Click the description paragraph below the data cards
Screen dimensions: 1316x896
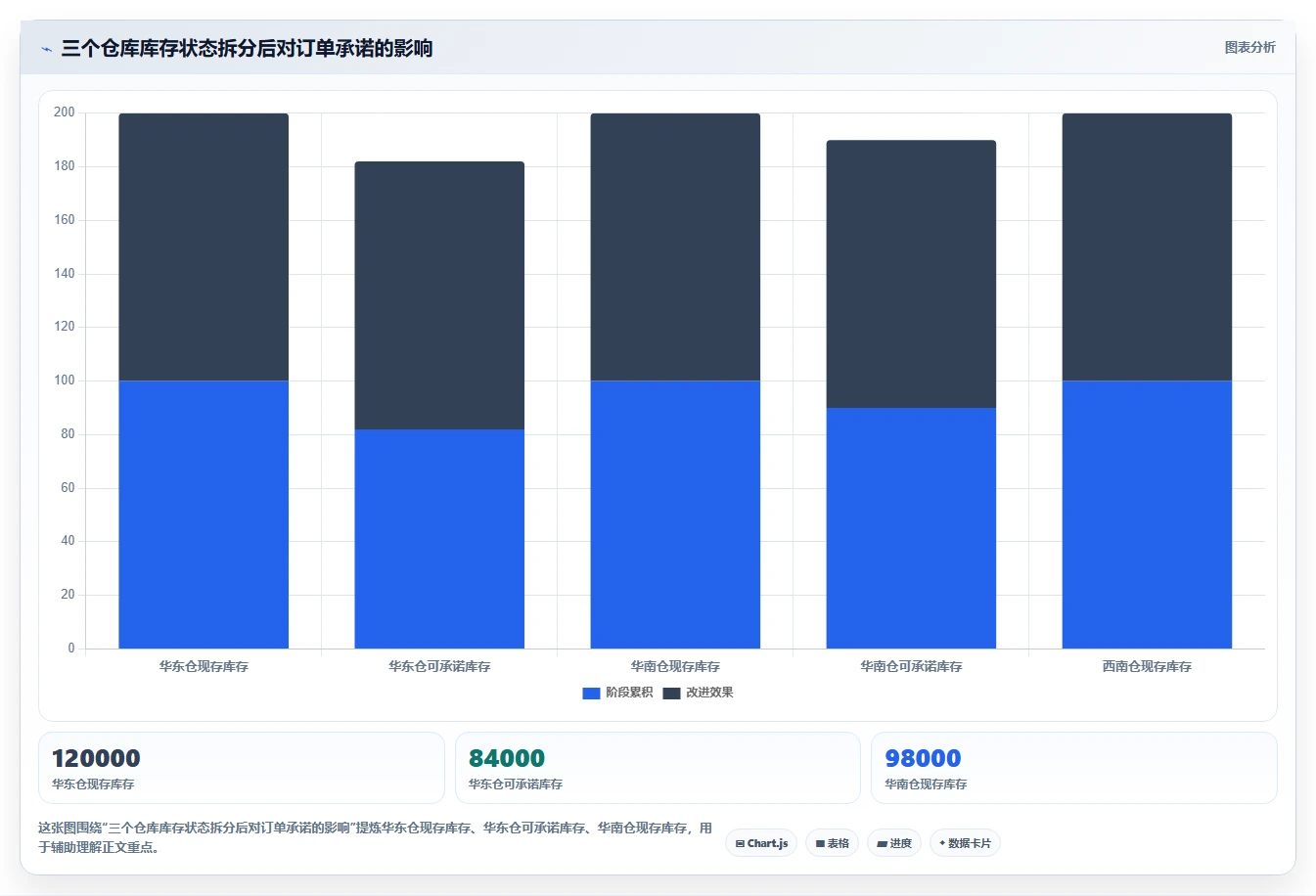pyautogui.click(x=376, y=837)
